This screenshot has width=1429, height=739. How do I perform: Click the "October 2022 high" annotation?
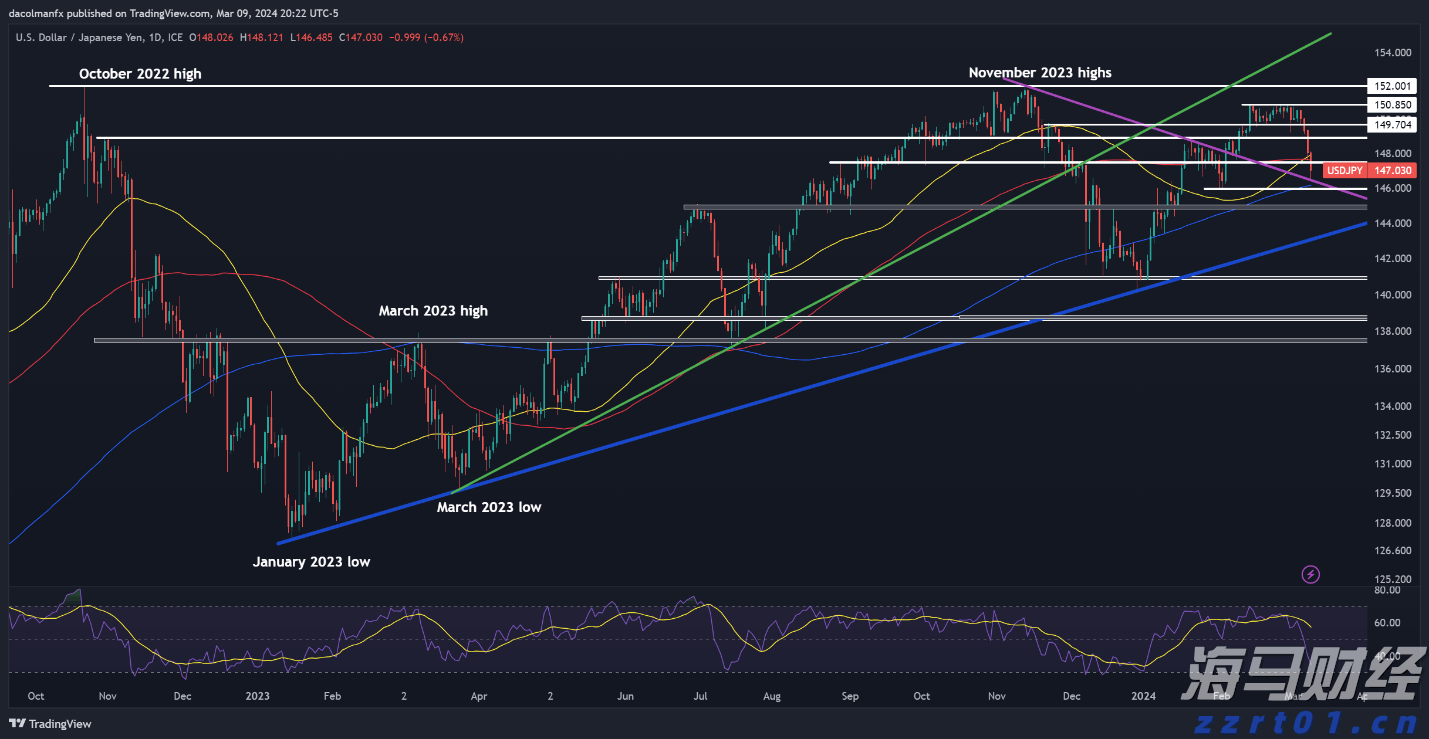[x=140, y=74]
